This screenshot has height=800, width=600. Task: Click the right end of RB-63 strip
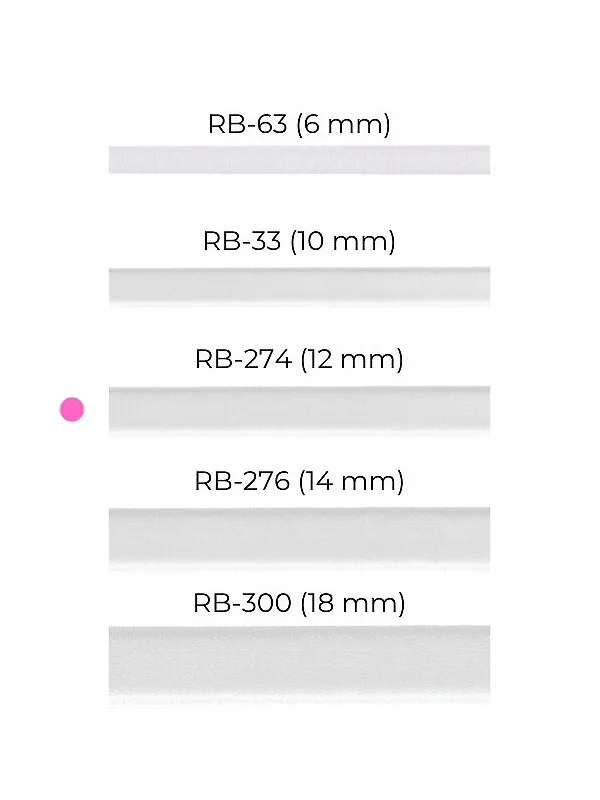tap(482, 159)
